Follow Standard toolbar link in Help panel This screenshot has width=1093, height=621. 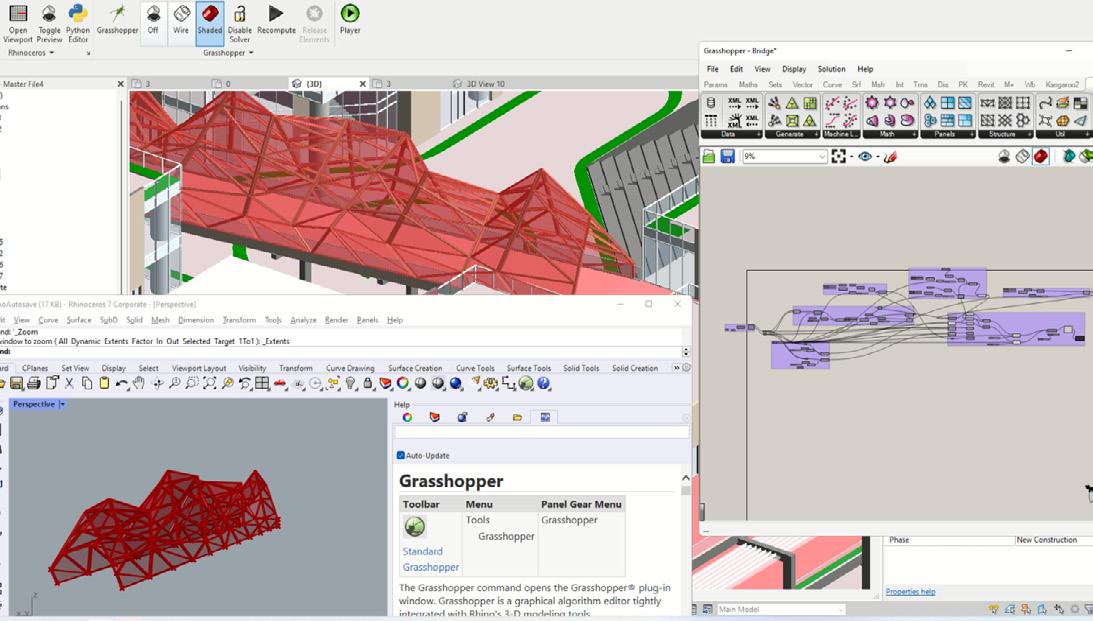coord(422,551)
